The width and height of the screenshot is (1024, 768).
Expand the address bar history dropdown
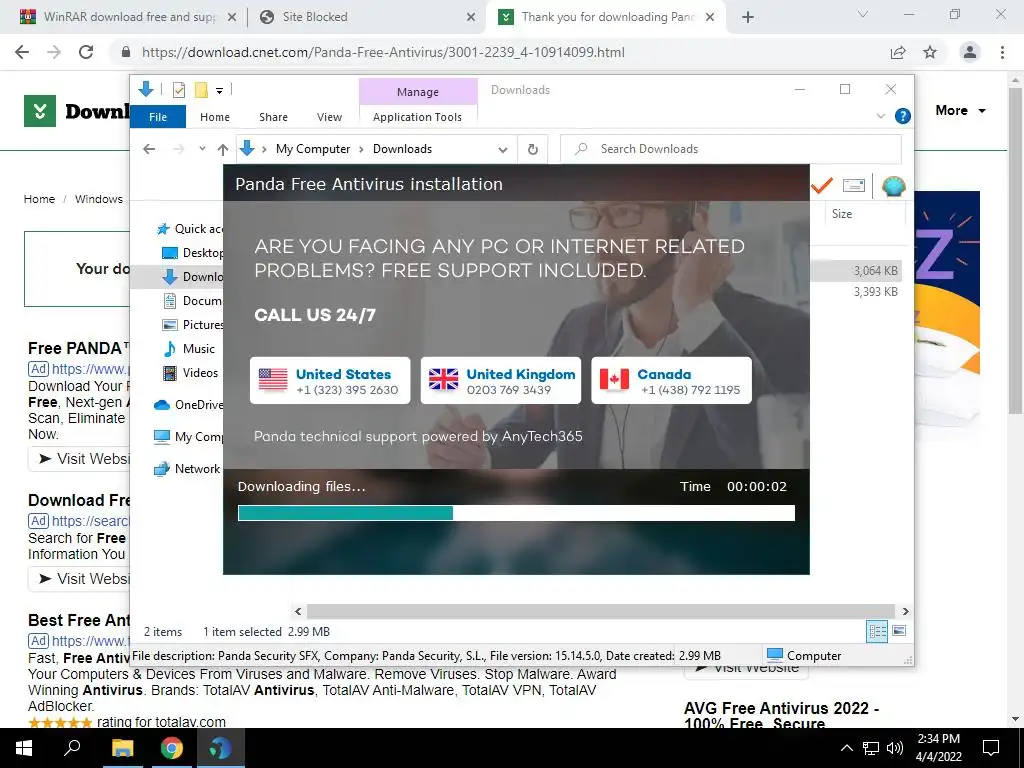coord(502,150)
